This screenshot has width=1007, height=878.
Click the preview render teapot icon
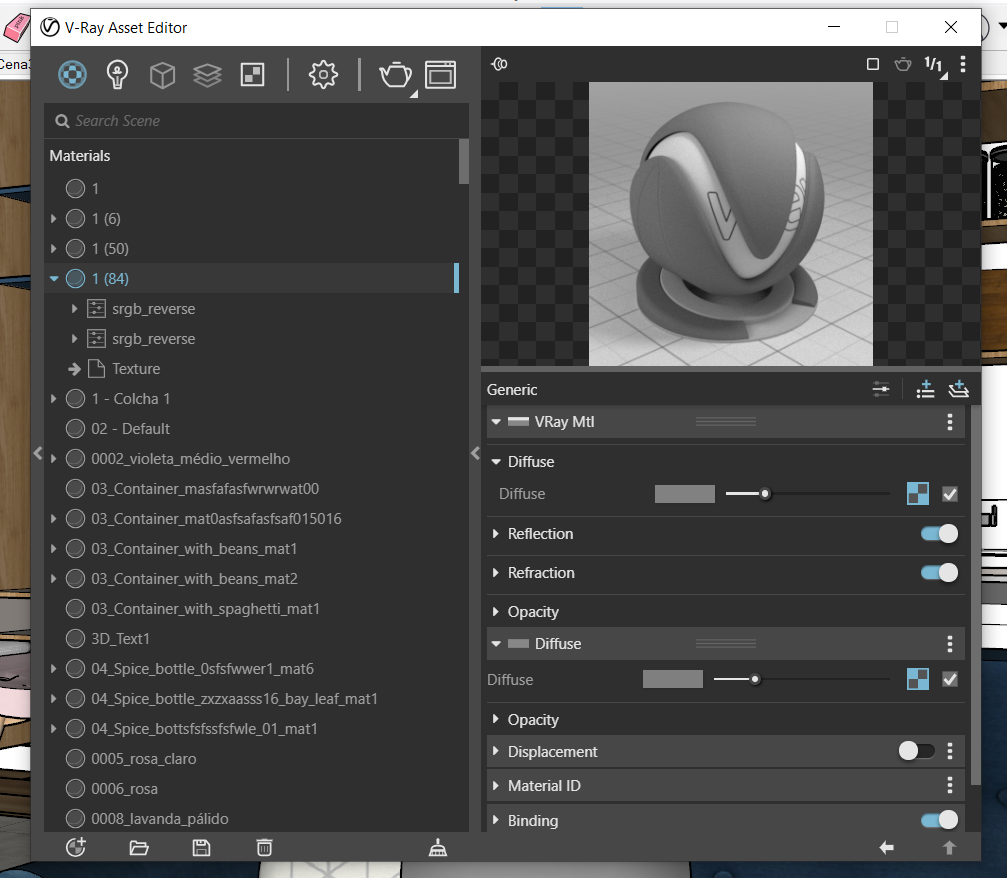(x=903, y=64)
